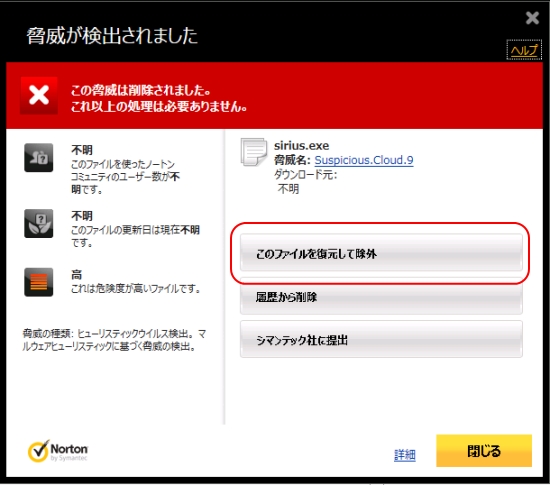Viewport: 550px width, 485px height.
Task: Click the red X threat-removed status icon
Action: pyautogui.click(x=39, y=95)
